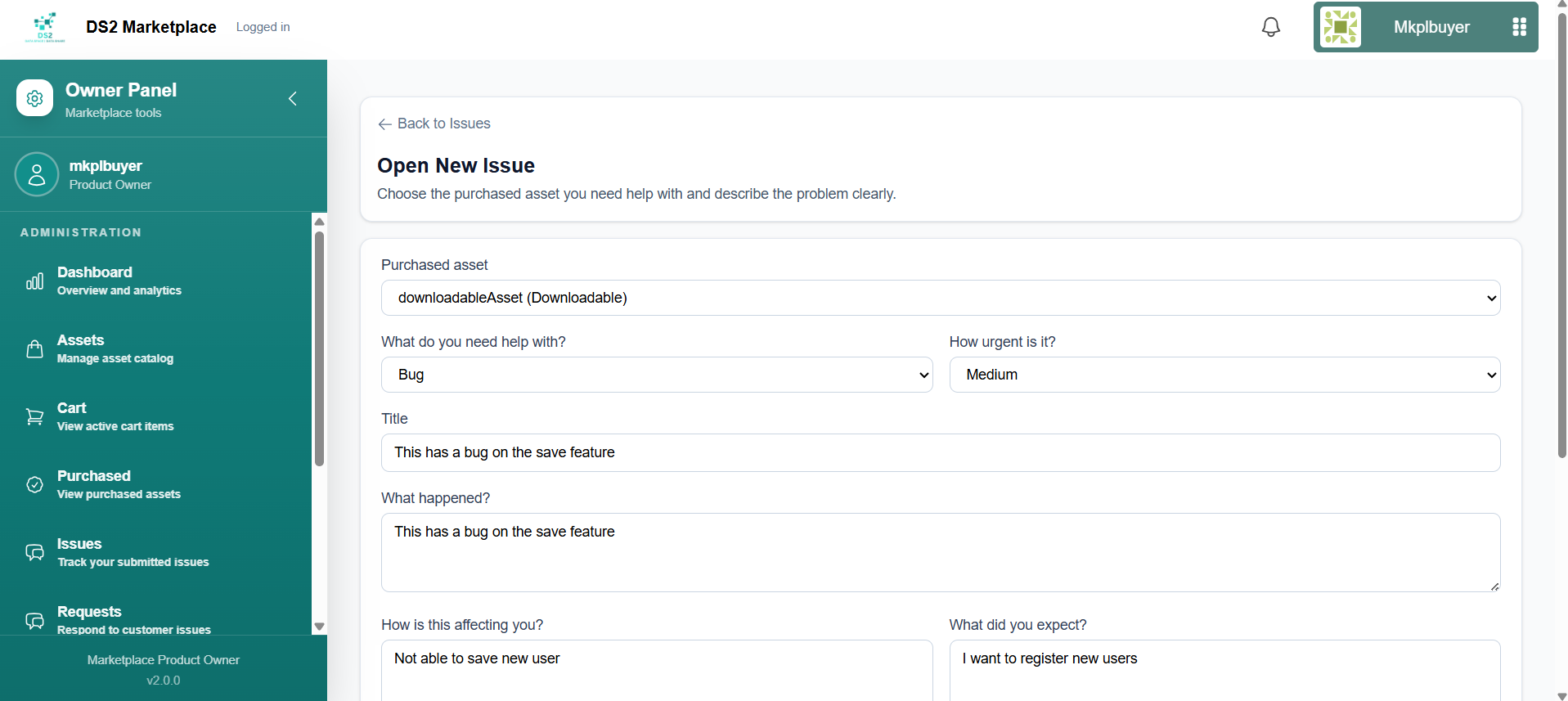1568x701 pixels.
Task: Click the sidebar scroll down arrow
Action: (x=319, y=627)
